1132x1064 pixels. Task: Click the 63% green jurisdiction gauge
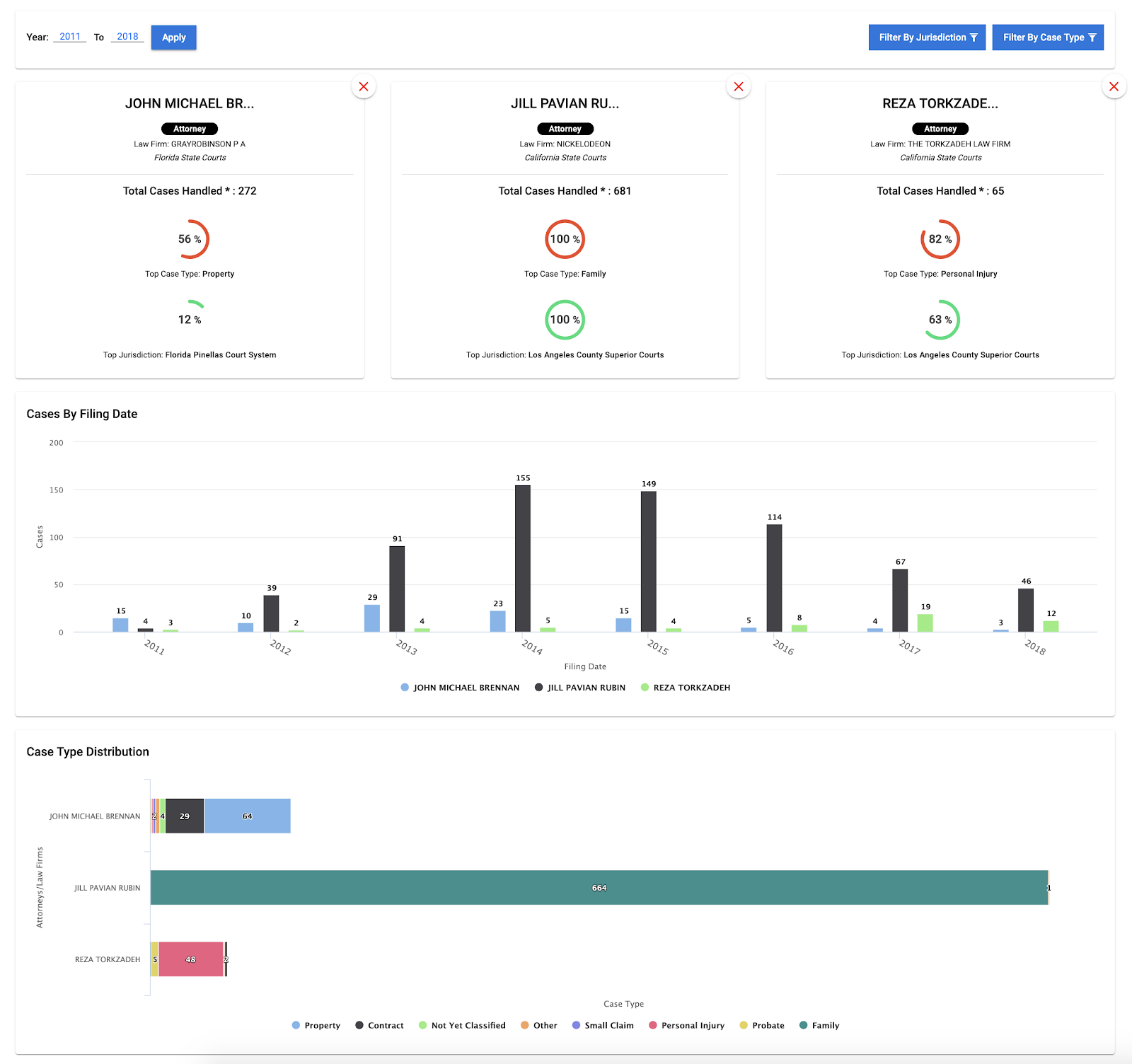[x=940, y=320]
